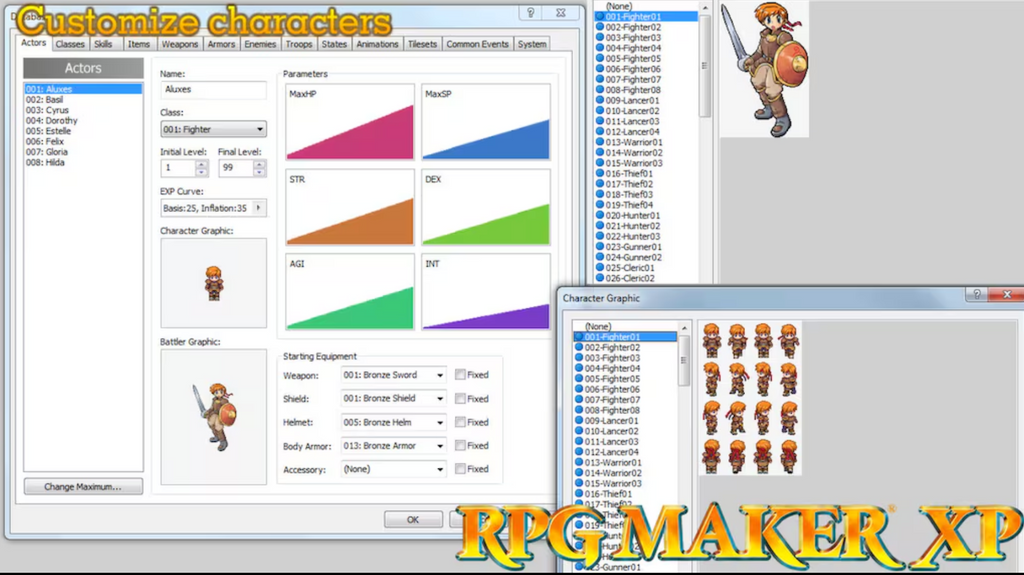Check Fixed for Accessory
Image resolution: width=1024 pixels, height=575 pixels.
pyautogui.click(x=460, y=469)
